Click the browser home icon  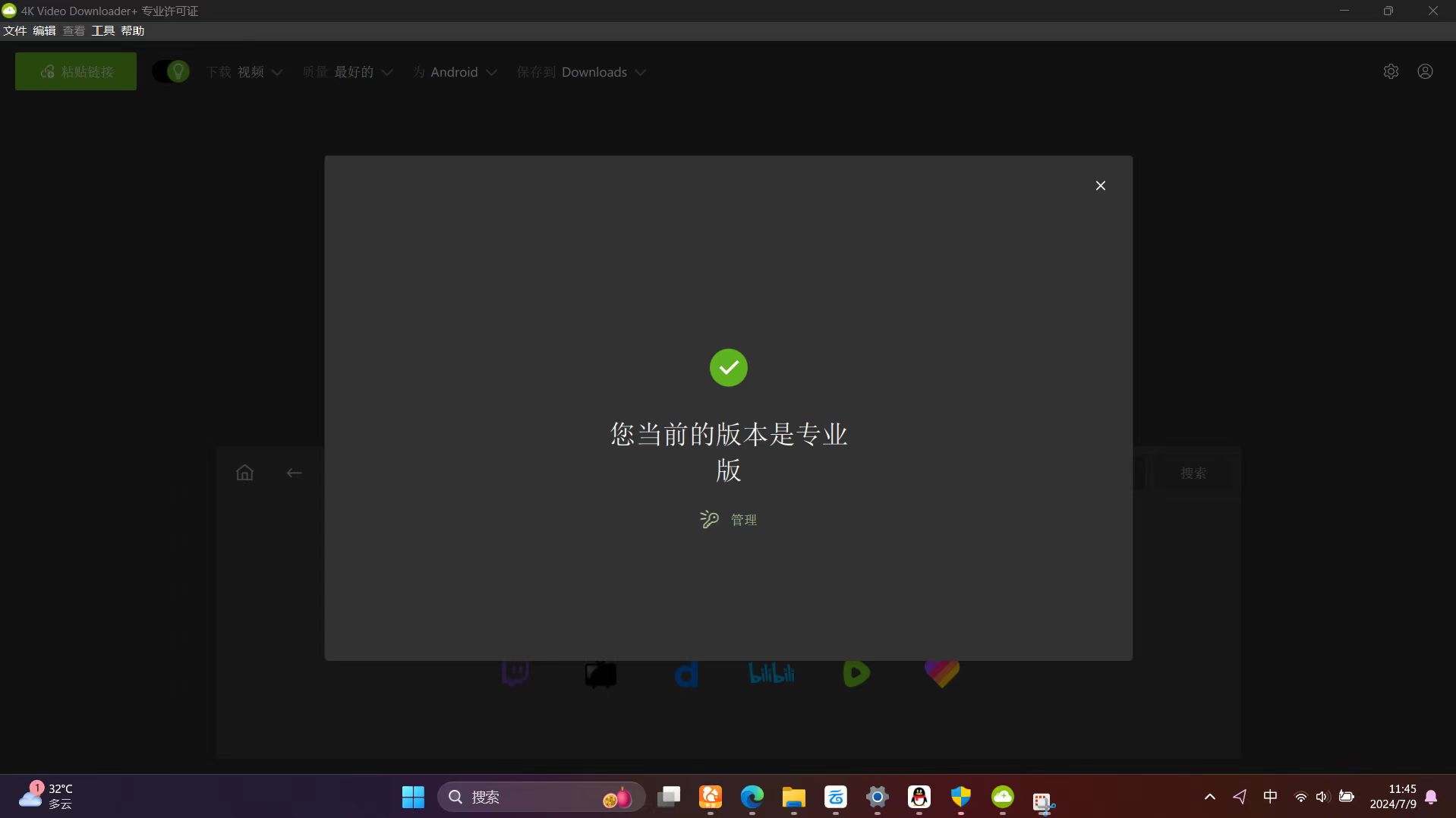244,473
